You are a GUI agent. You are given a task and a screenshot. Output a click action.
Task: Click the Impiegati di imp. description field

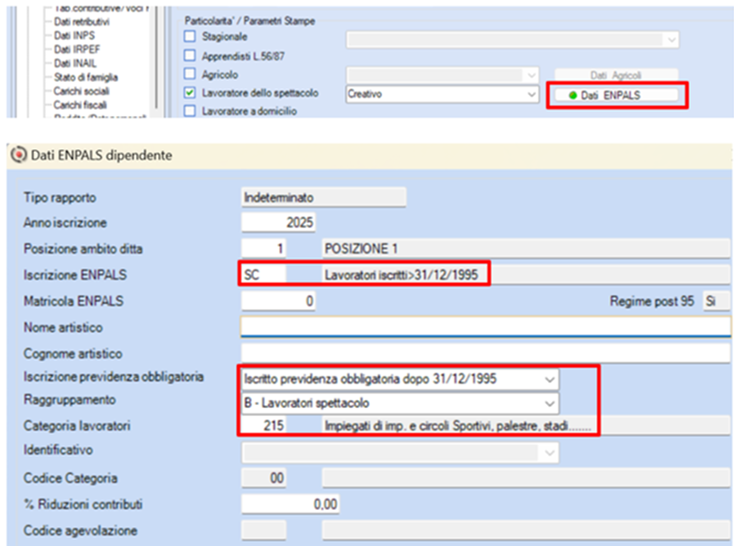click(x=526, y=425)
